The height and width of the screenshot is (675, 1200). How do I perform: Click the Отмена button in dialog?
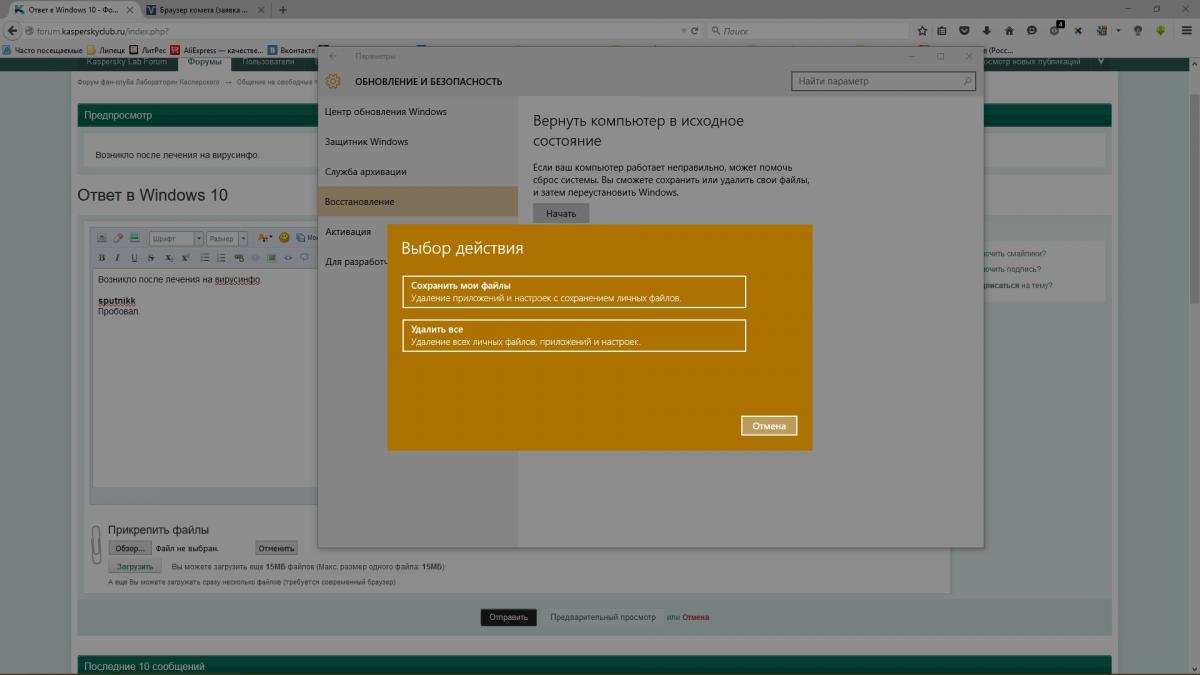769,426
